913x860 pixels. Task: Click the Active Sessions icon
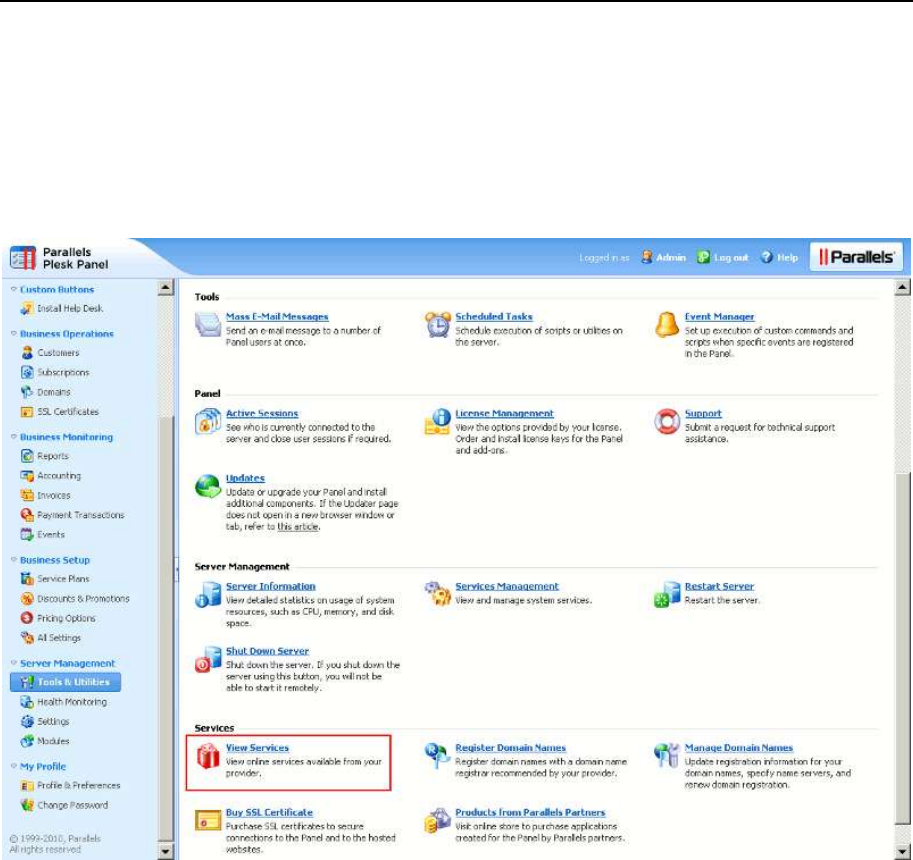pyautogui.click(x=207, y=421)
